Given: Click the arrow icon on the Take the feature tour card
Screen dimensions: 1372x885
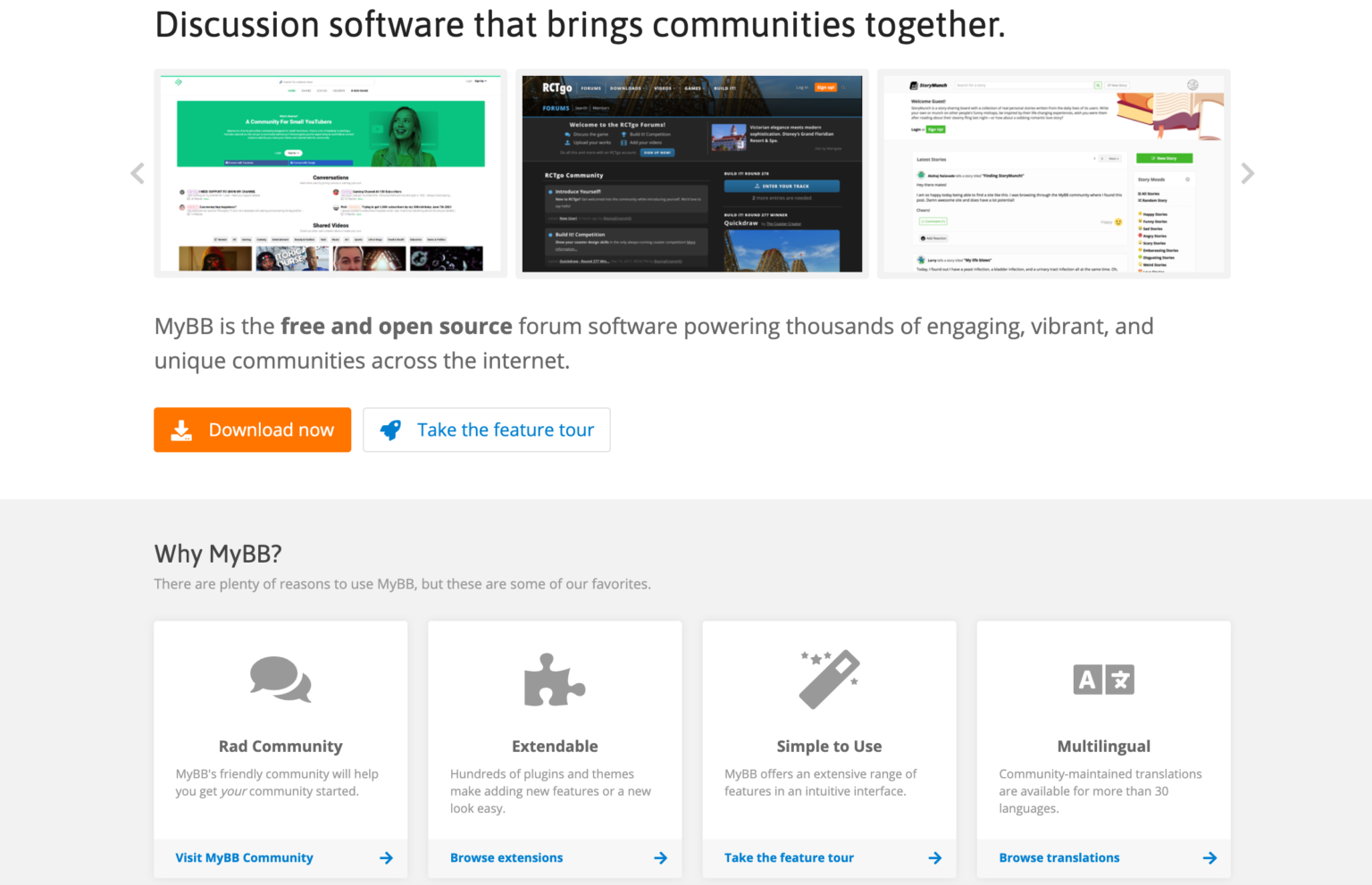Looking at the screenshot, I should 935,857.
